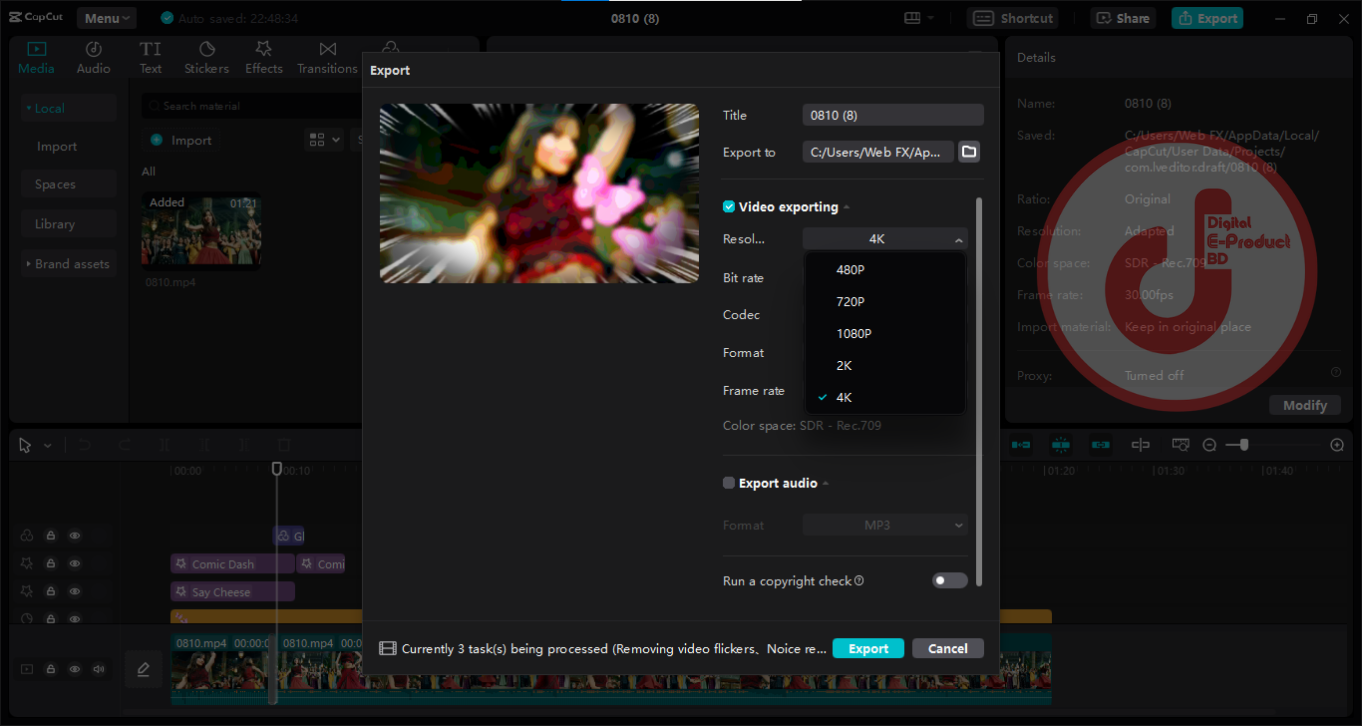1366x726 pixels.
Task: Click the teal Export button in dialog
Action: [x=868, y=649]
